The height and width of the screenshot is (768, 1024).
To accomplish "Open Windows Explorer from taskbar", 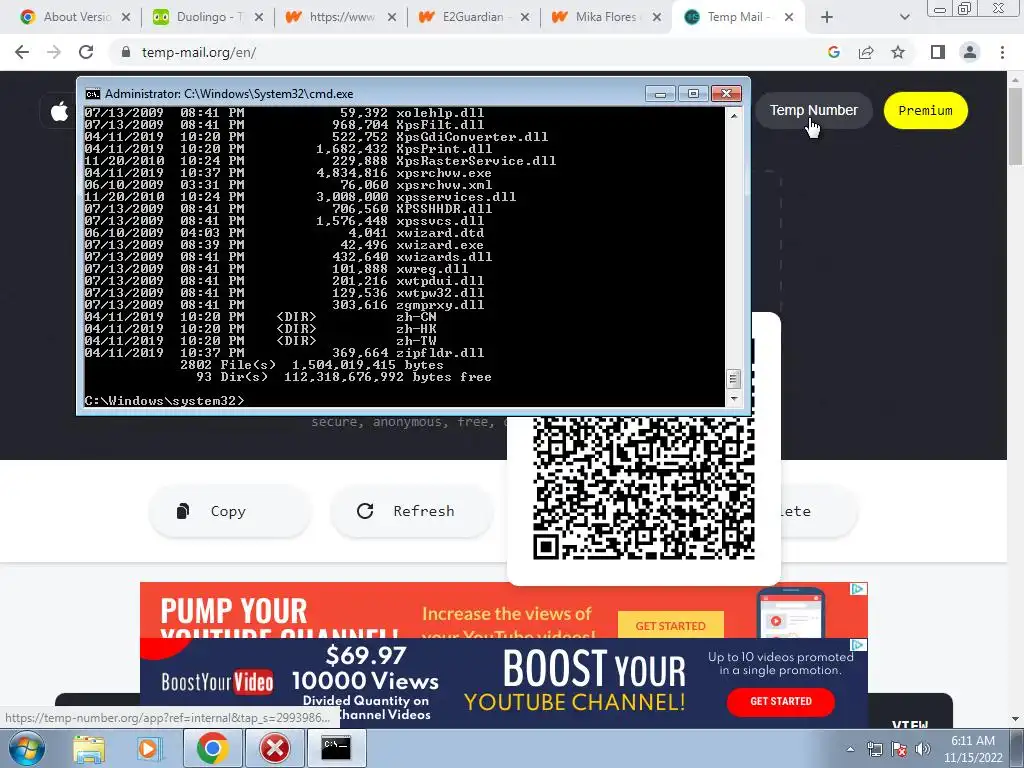I will 89,748.
